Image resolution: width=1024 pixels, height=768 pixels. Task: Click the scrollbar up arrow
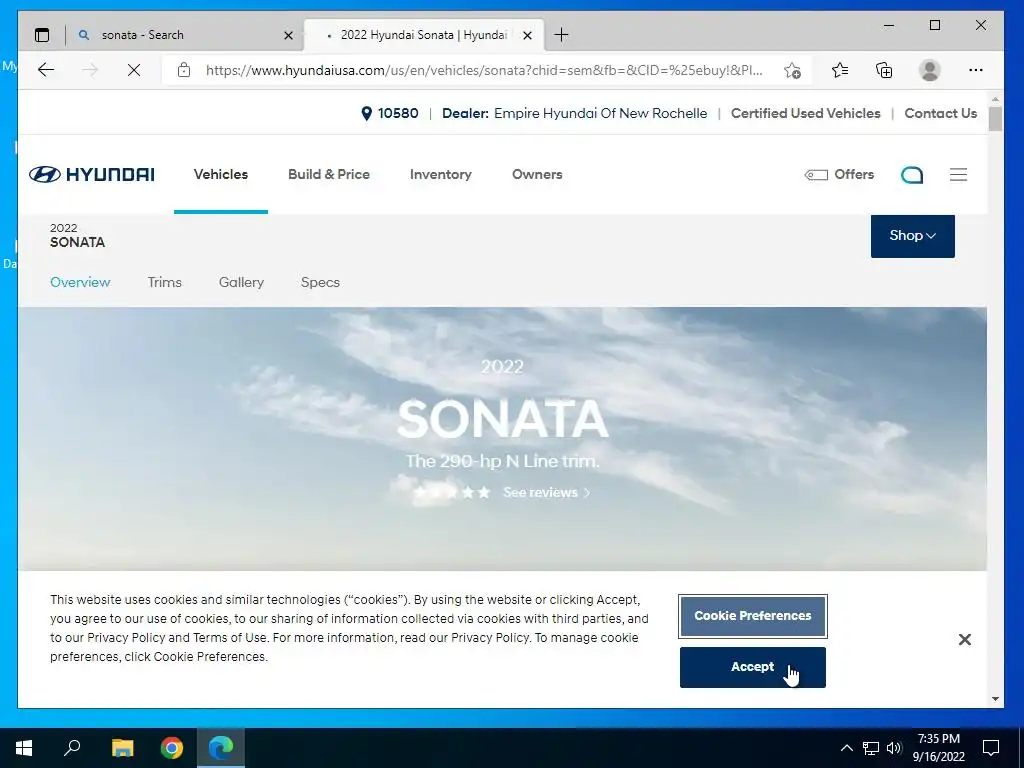click(x=995, y=99)
